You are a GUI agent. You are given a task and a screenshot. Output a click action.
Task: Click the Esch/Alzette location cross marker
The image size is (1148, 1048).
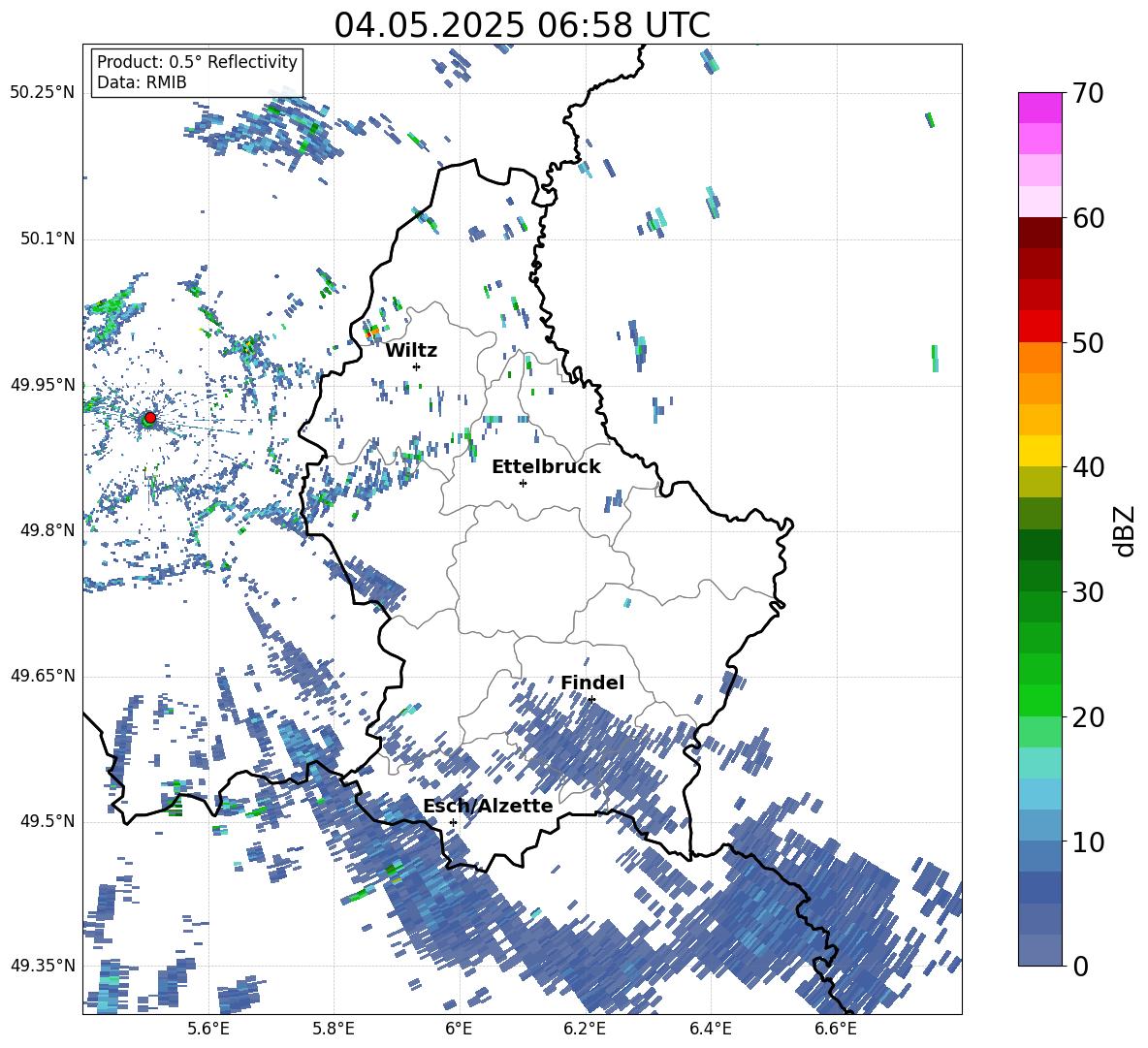(453, 822)
